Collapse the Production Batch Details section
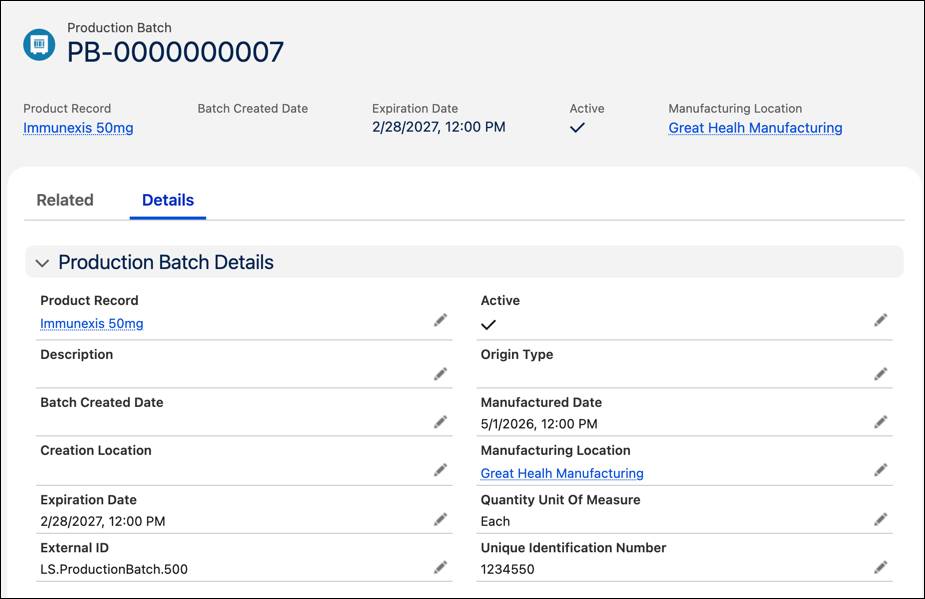Image resolution: width=925 pixels, height=599 pixels. 42,263
